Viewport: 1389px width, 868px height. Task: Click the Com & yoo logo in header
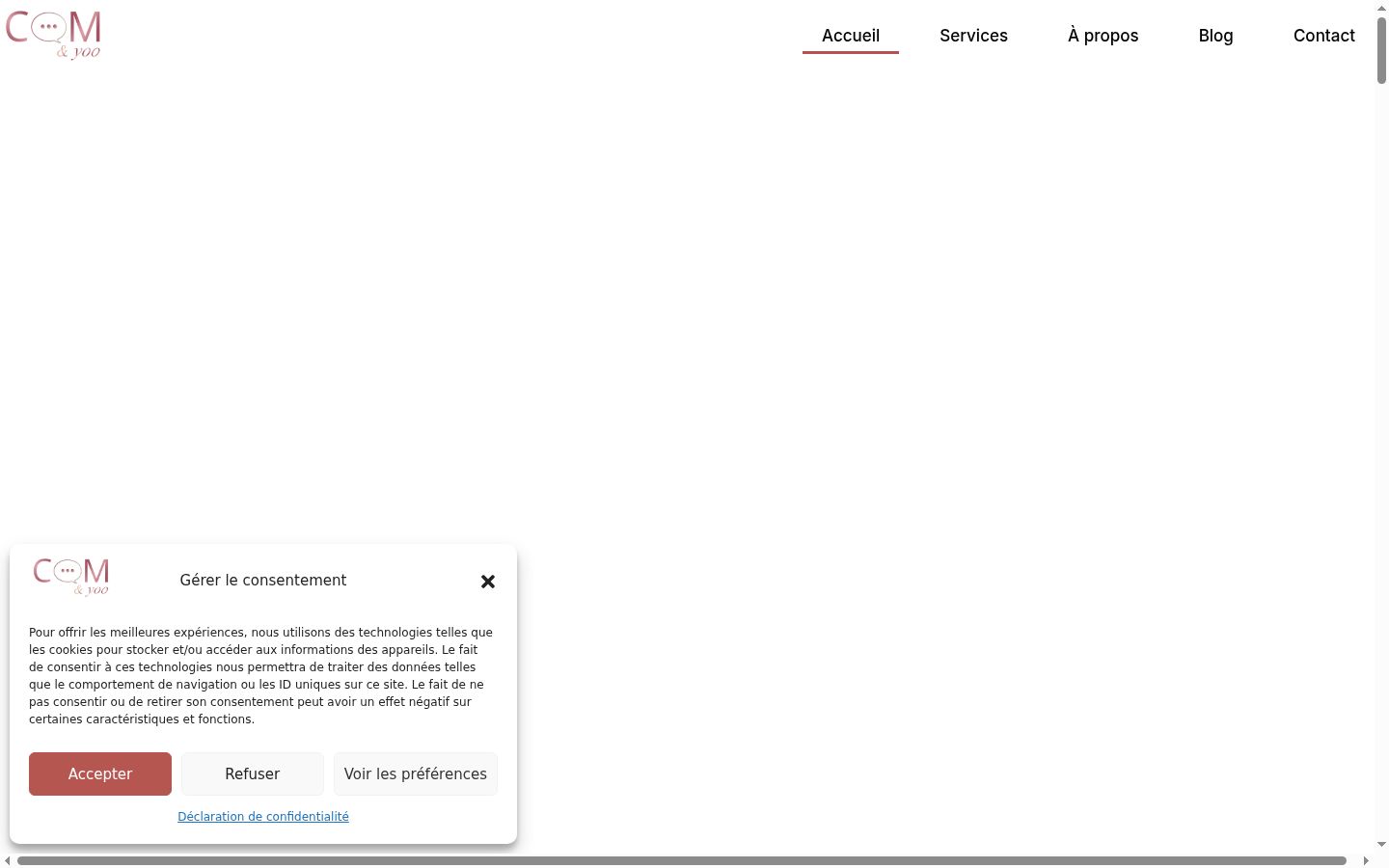53,36
